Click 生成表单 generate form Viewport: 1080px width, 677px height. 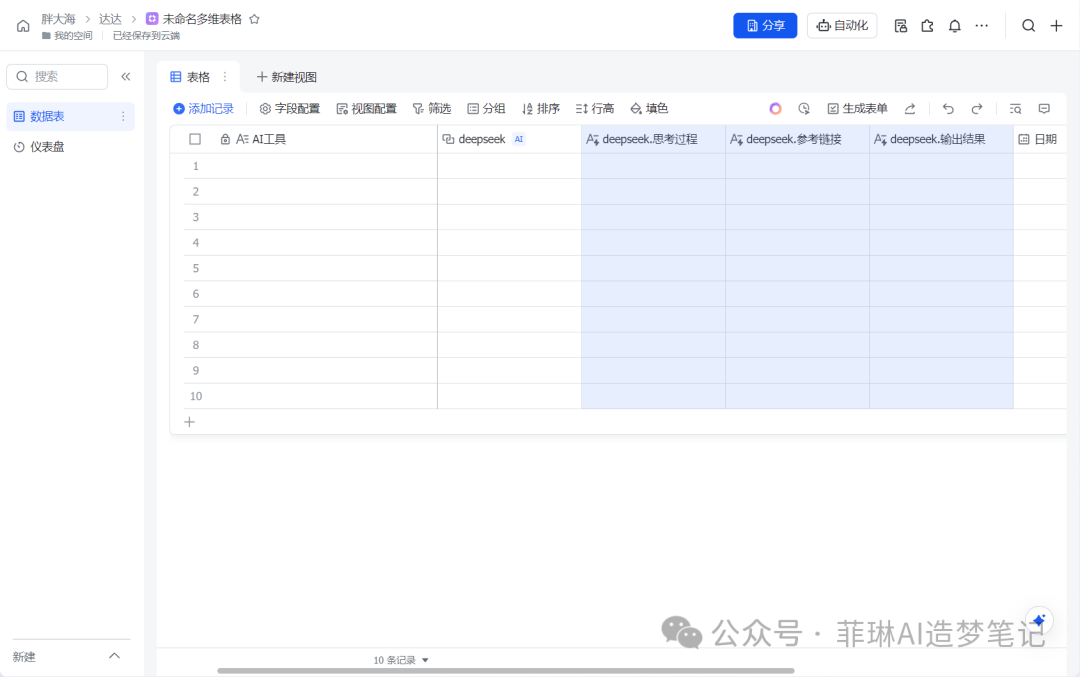click(x=858, y=109)
